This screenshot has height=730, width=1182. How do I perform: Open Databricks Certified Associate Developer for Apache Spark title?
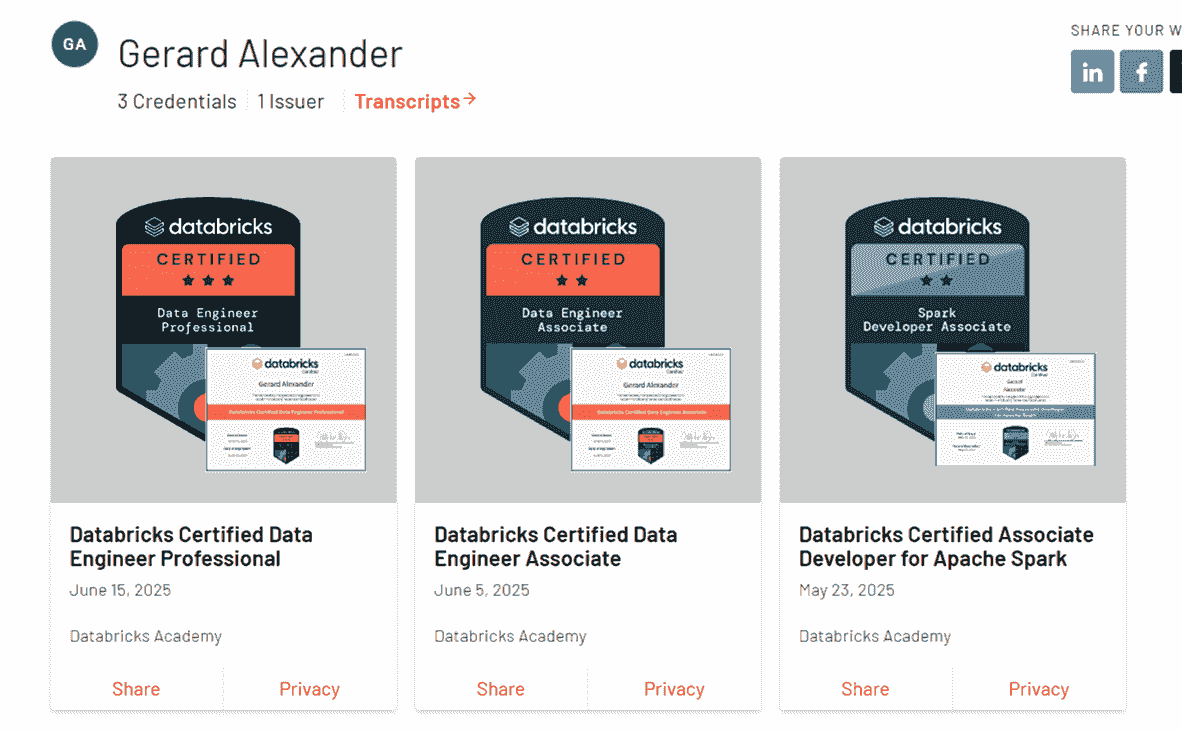coord(946,547)
